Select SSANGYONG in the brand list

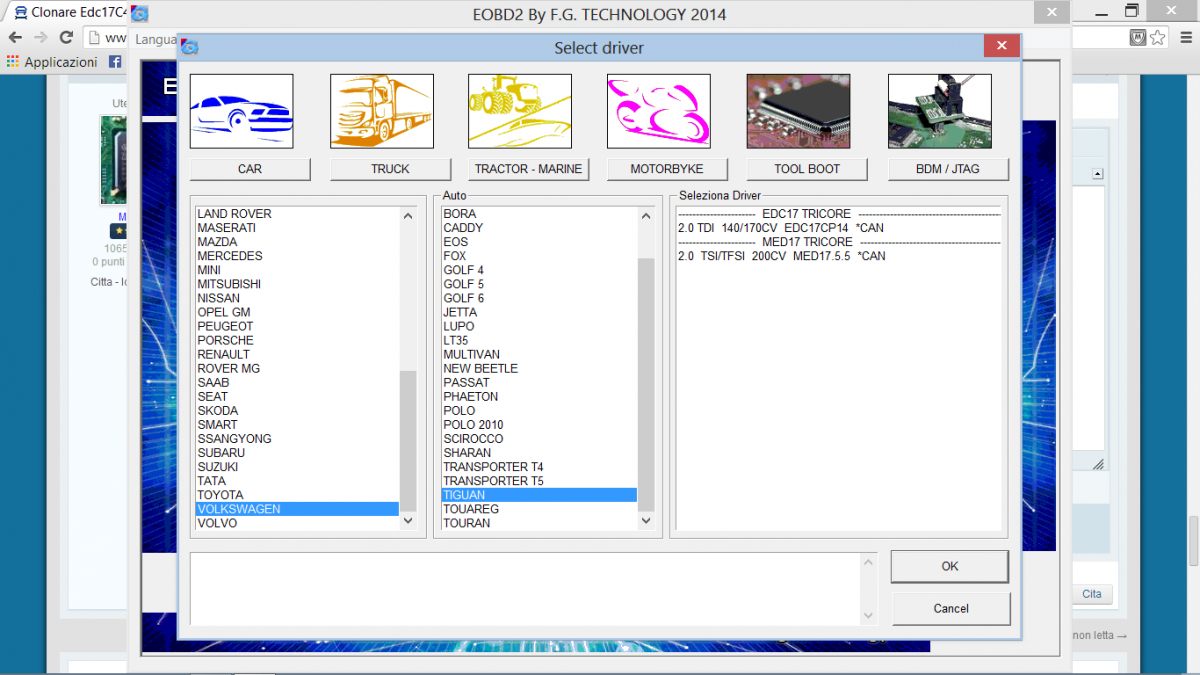tap(297, 439)
